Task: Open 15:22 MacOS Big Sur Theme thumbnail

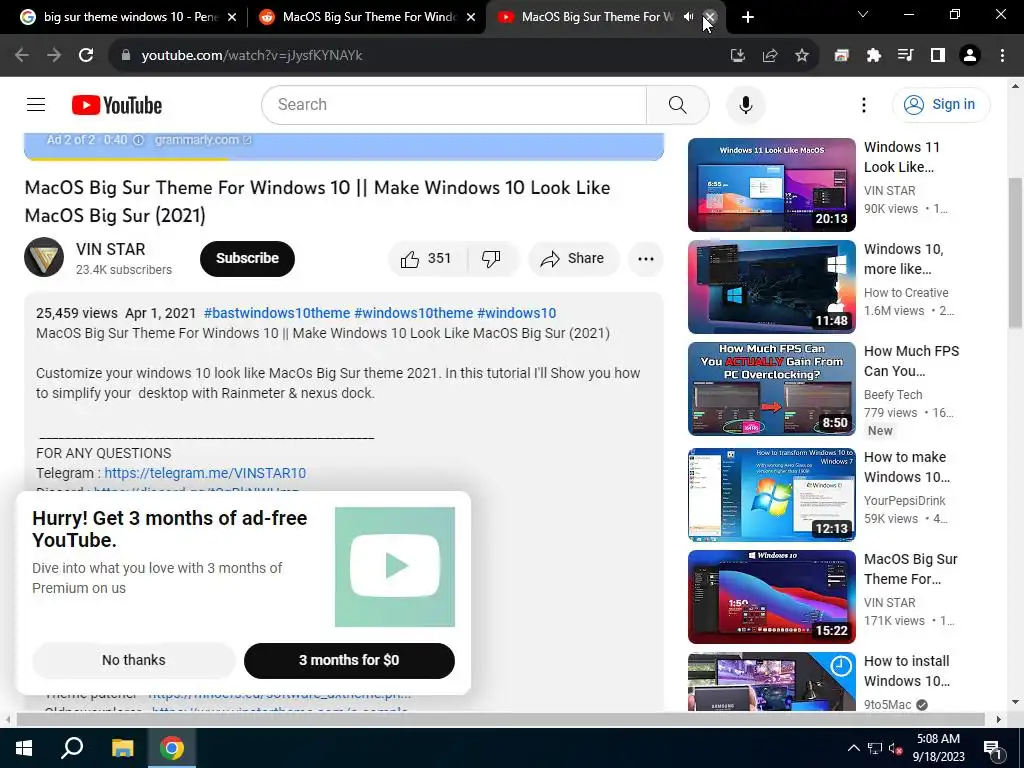Action: point(771,597)
